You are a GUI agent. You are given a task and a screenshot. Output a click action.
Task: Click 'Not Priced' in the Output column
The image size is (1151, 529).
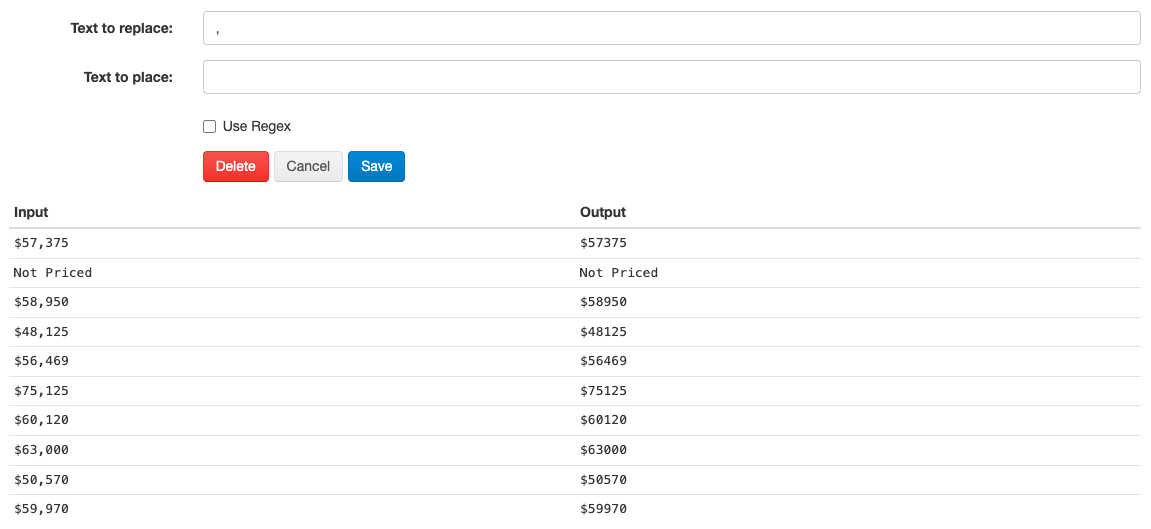(x=619, y=273)
